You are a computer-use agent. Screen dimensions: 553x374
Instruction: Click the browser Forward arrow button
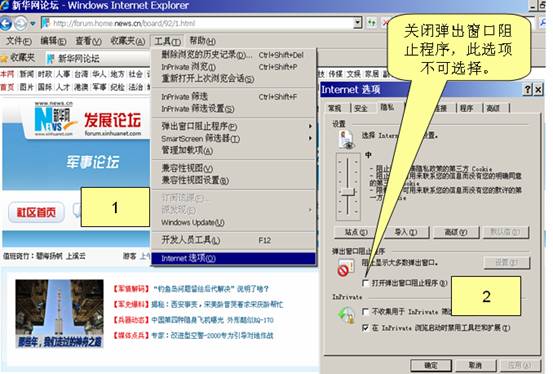20,24
